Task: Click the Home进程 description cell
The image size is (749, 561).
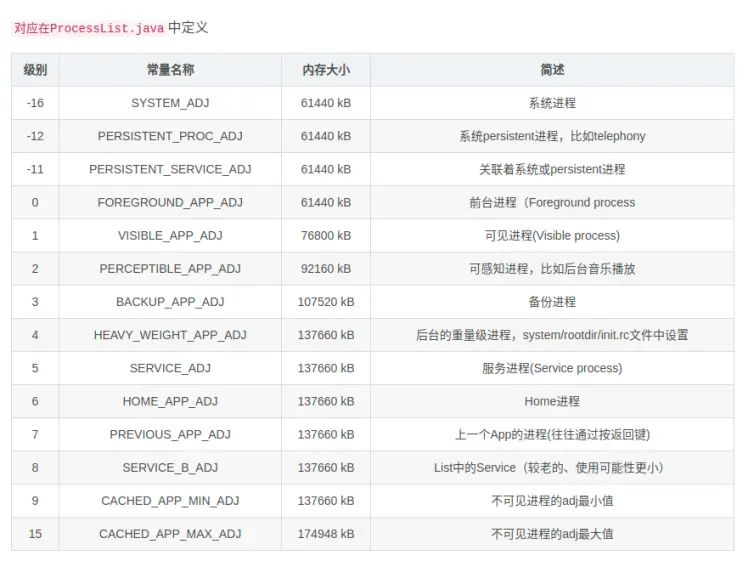Action: [552, 401]
